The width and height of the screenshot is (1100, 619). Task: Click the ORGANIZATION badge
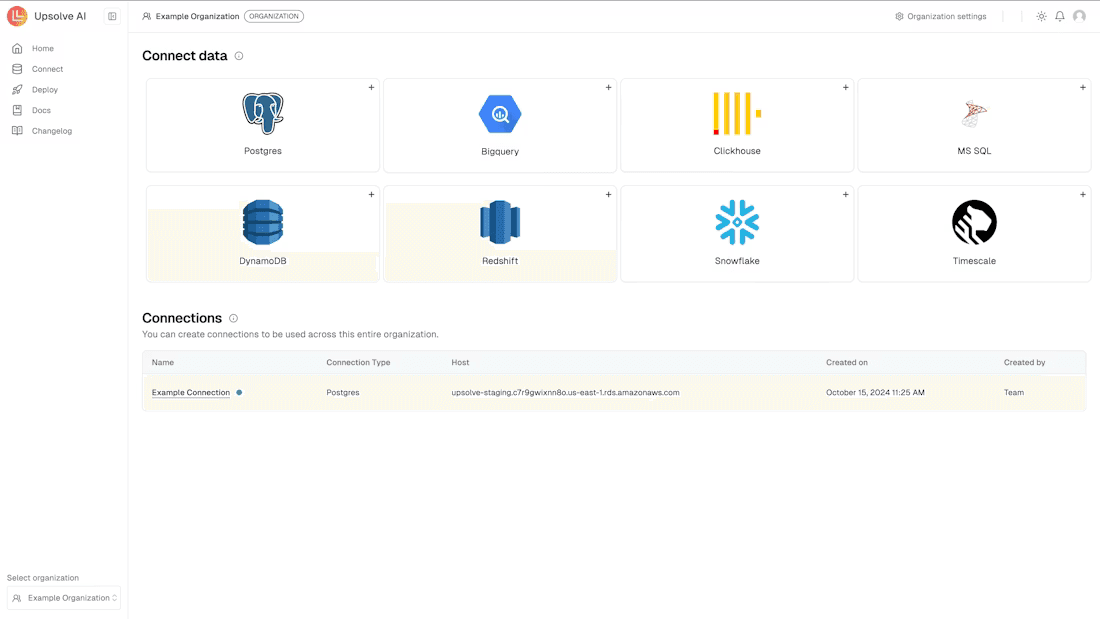(274, 16)
